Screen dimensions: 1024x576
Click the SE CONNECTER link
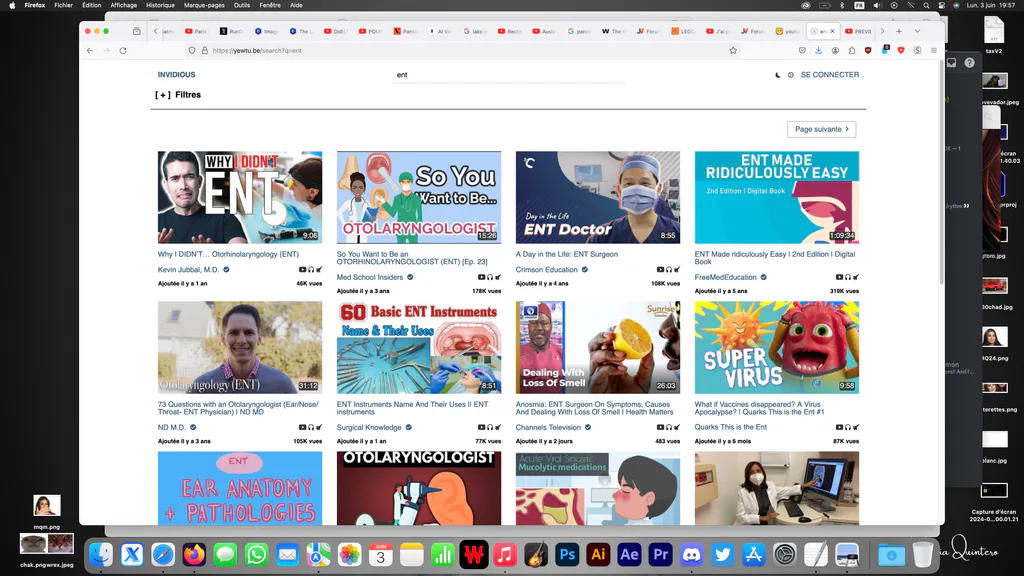coord(830,75)
